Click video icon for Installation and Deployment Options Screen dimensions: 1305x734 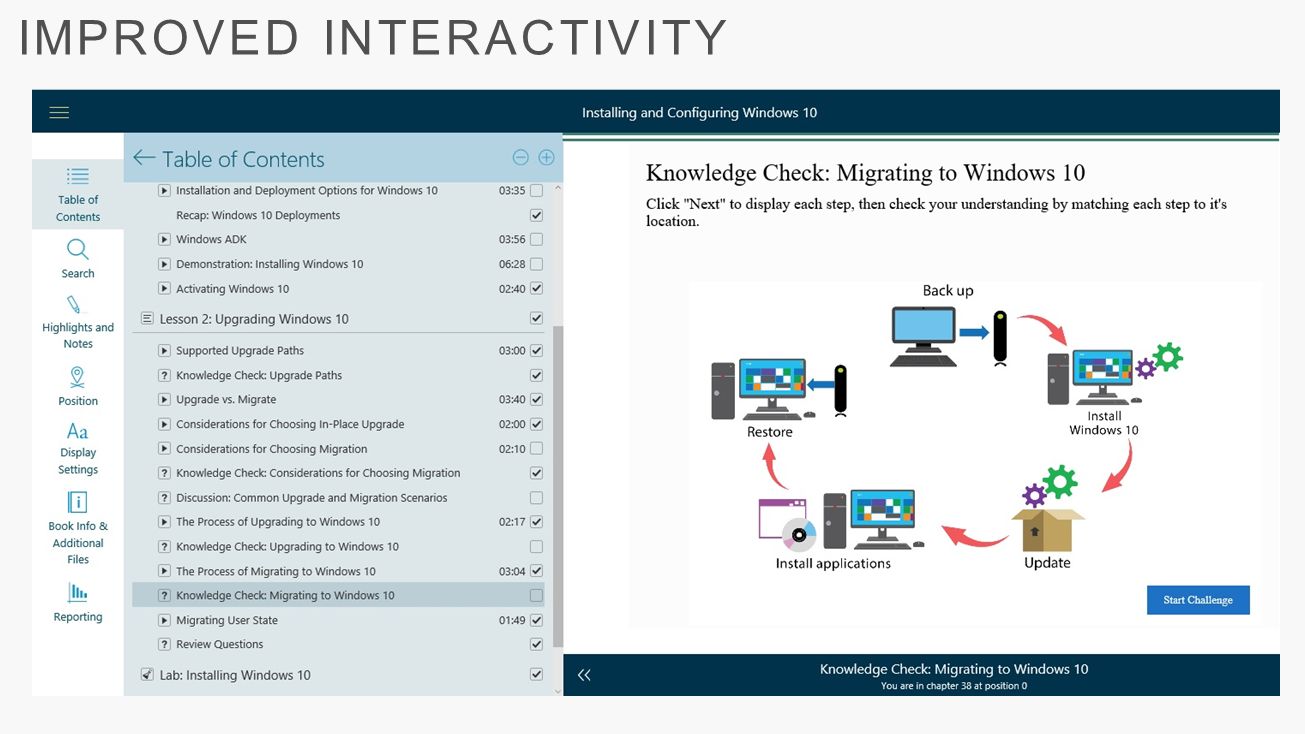(x=165, y=190)
